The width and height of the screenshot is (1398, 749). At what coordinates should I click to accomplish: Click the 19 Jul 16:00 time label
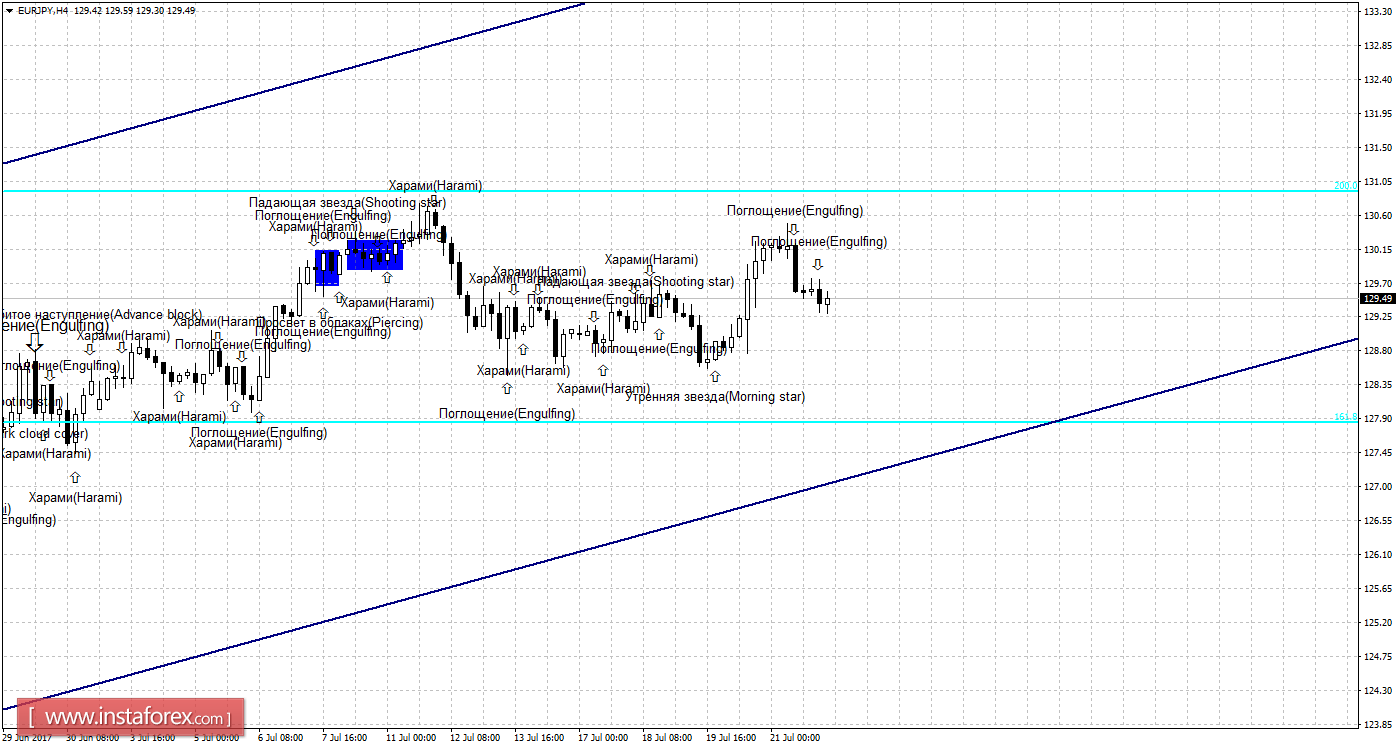pos(731,738)
